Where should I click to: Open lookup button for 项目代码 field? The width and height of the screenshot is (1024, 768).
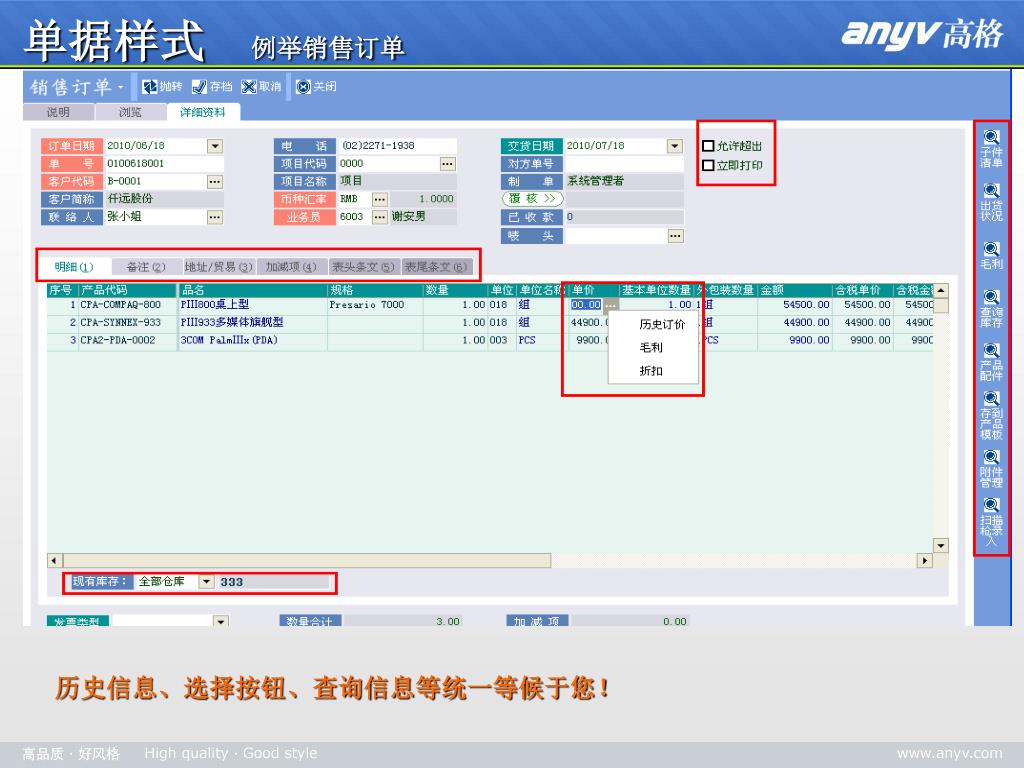447,164
